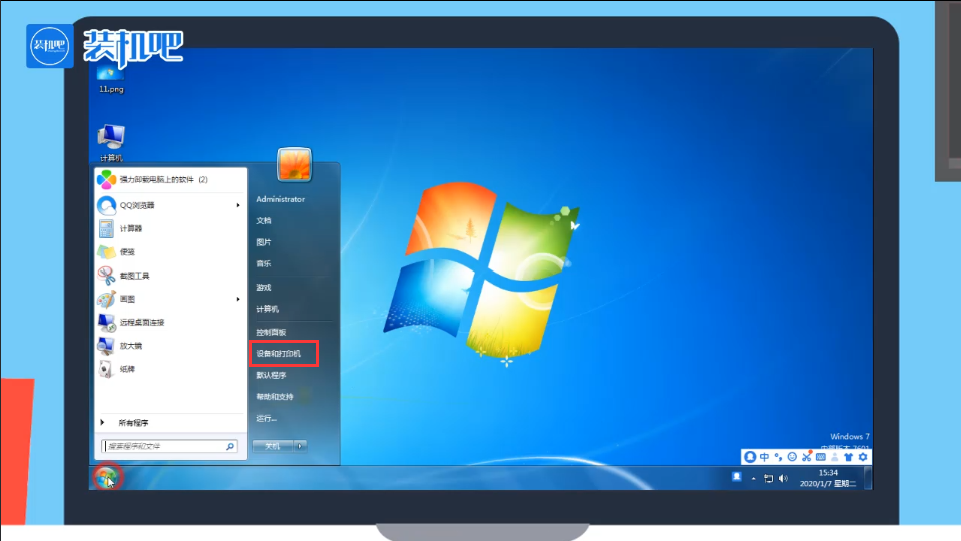The width and height of the screenshot is (961, 541).
Task: Open shutdown options arrow beside 关机
Action: click(300, 446)
